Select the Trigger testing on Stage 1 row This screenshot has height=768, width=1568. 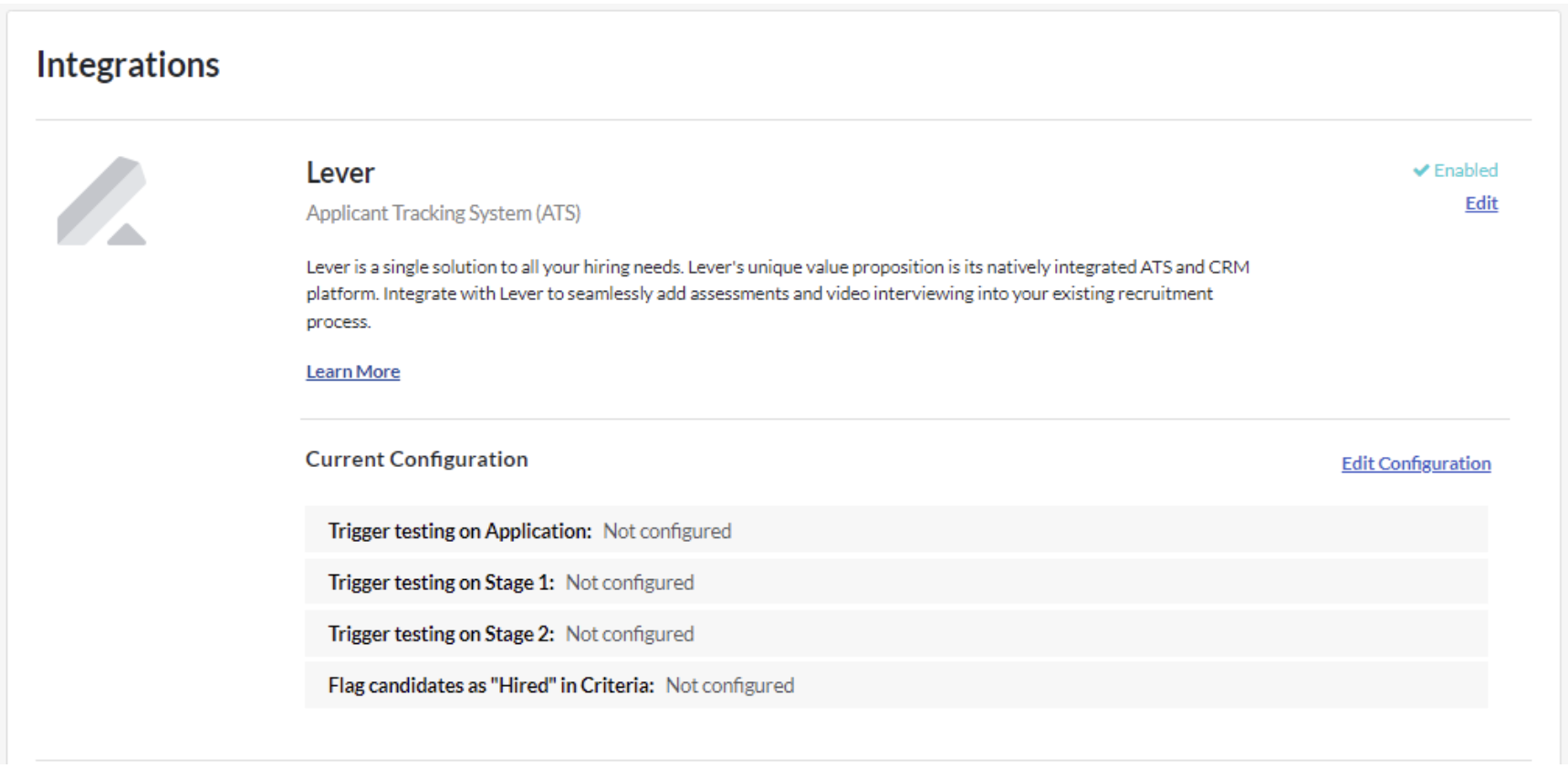pos(895,582)
